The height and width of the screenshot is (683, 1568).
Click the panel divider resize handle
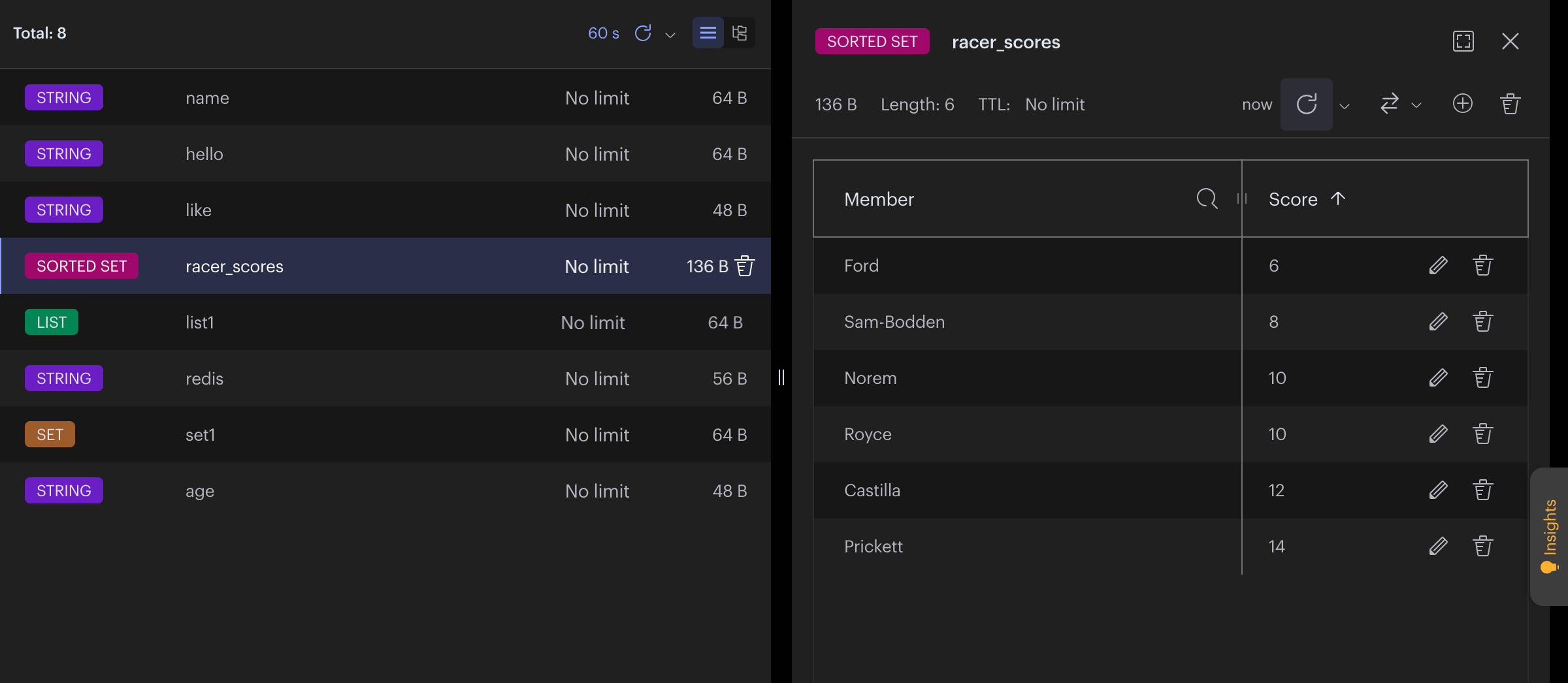(x=781, y=377)
